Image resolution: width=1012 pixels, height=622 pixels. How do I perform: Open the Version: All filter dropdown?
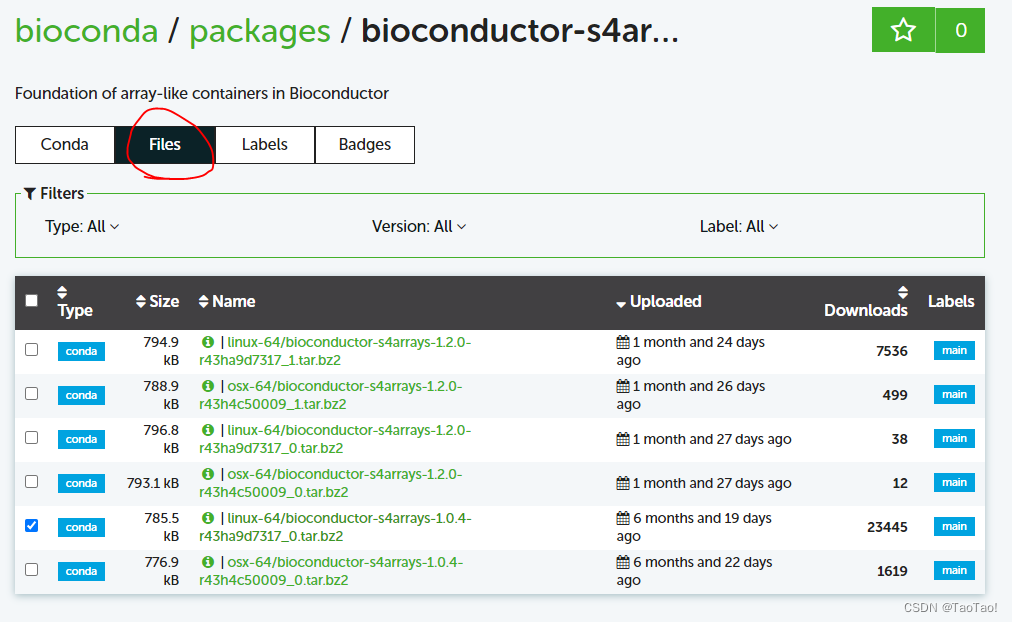[419, 226]
